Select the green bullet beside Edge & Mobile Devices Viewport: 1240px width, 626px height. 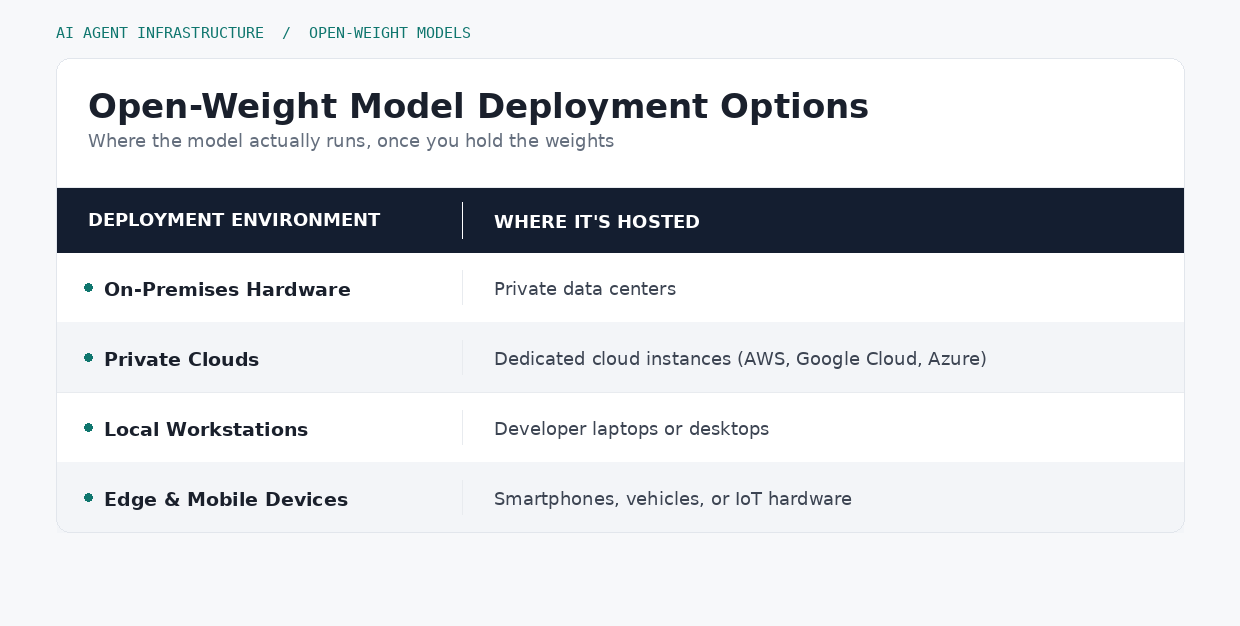click(89, 498)
